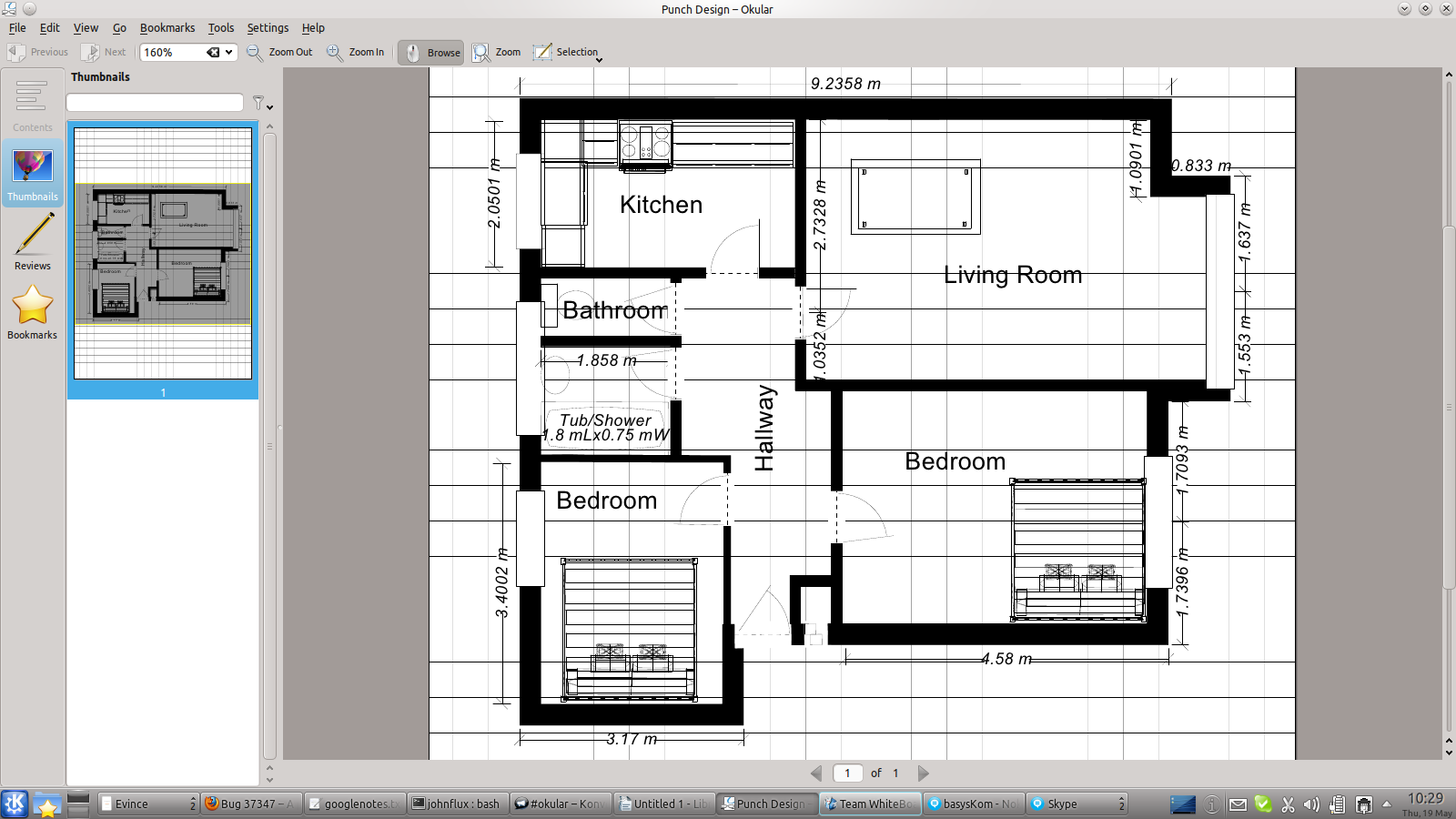Toggle the Browse mouse mode
This screenshot has height=819, width=1456.
pos(430,53)
